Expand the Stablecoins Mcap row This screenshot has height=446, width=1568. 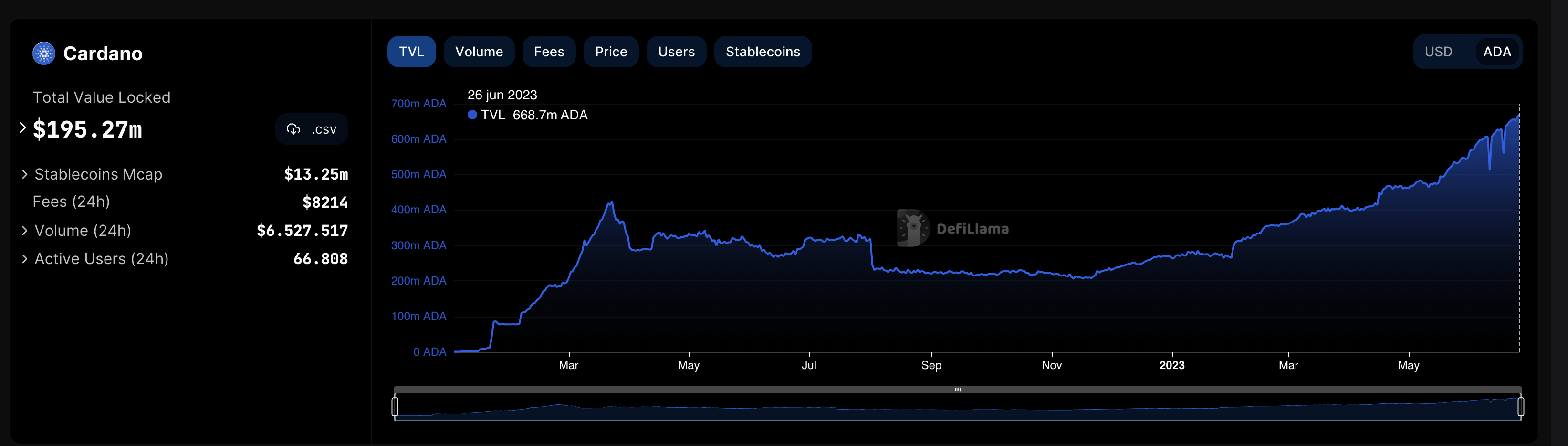coord(24,174)
